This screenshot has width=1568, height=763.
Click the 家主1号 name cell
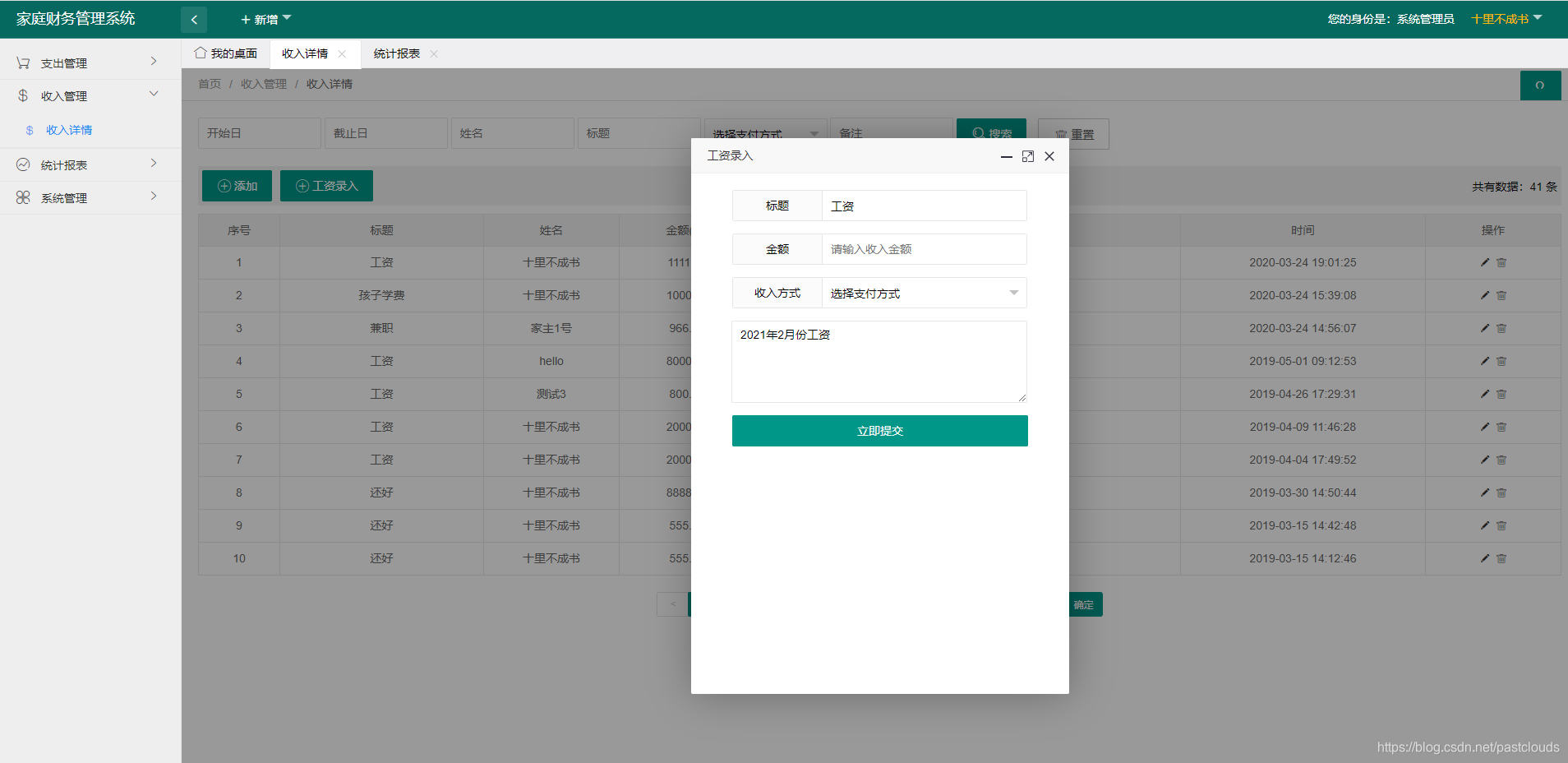coord(551,328)
